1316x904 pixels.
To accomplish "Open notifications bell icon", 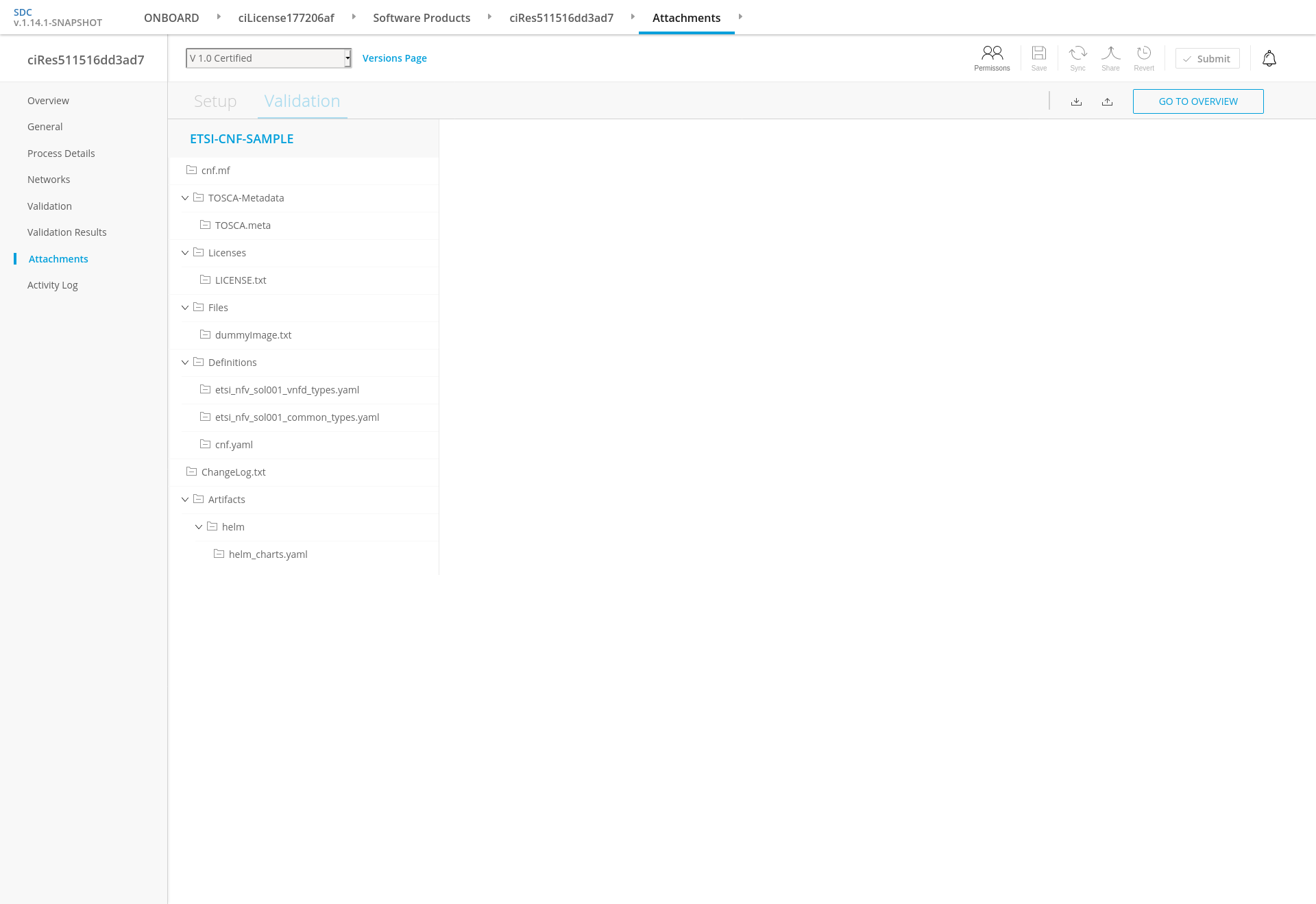I will 1269,59.
